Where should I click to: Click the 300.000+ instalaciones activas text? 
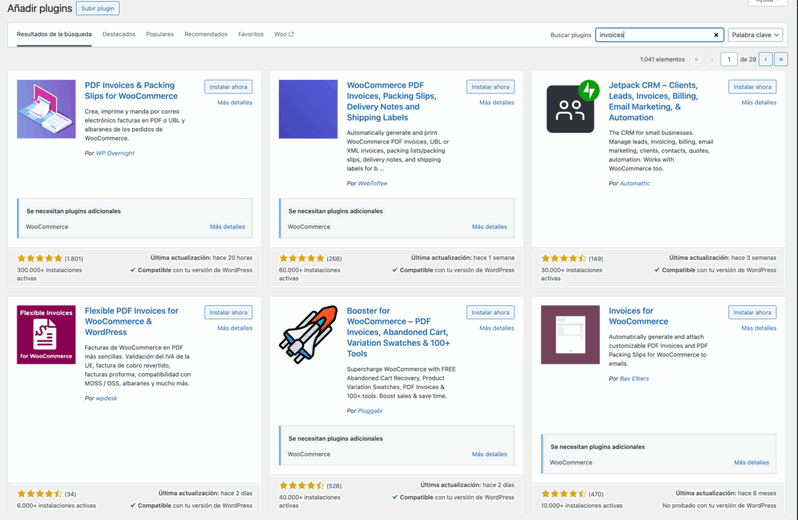pos(49,274)
